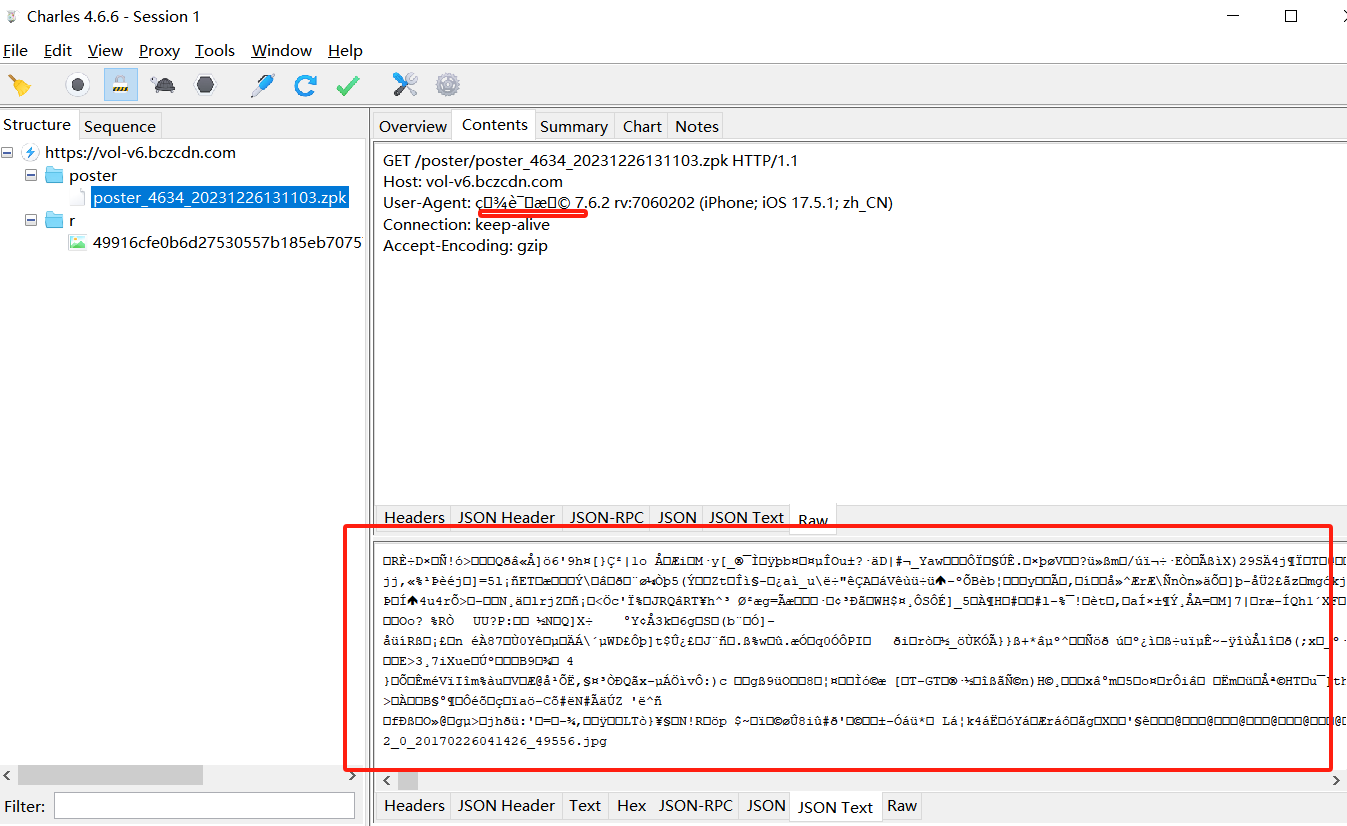The width and height of the screenshot is (1347, 826).
Task: Select response pane JSON Header tab
Action: coord(506,805)
